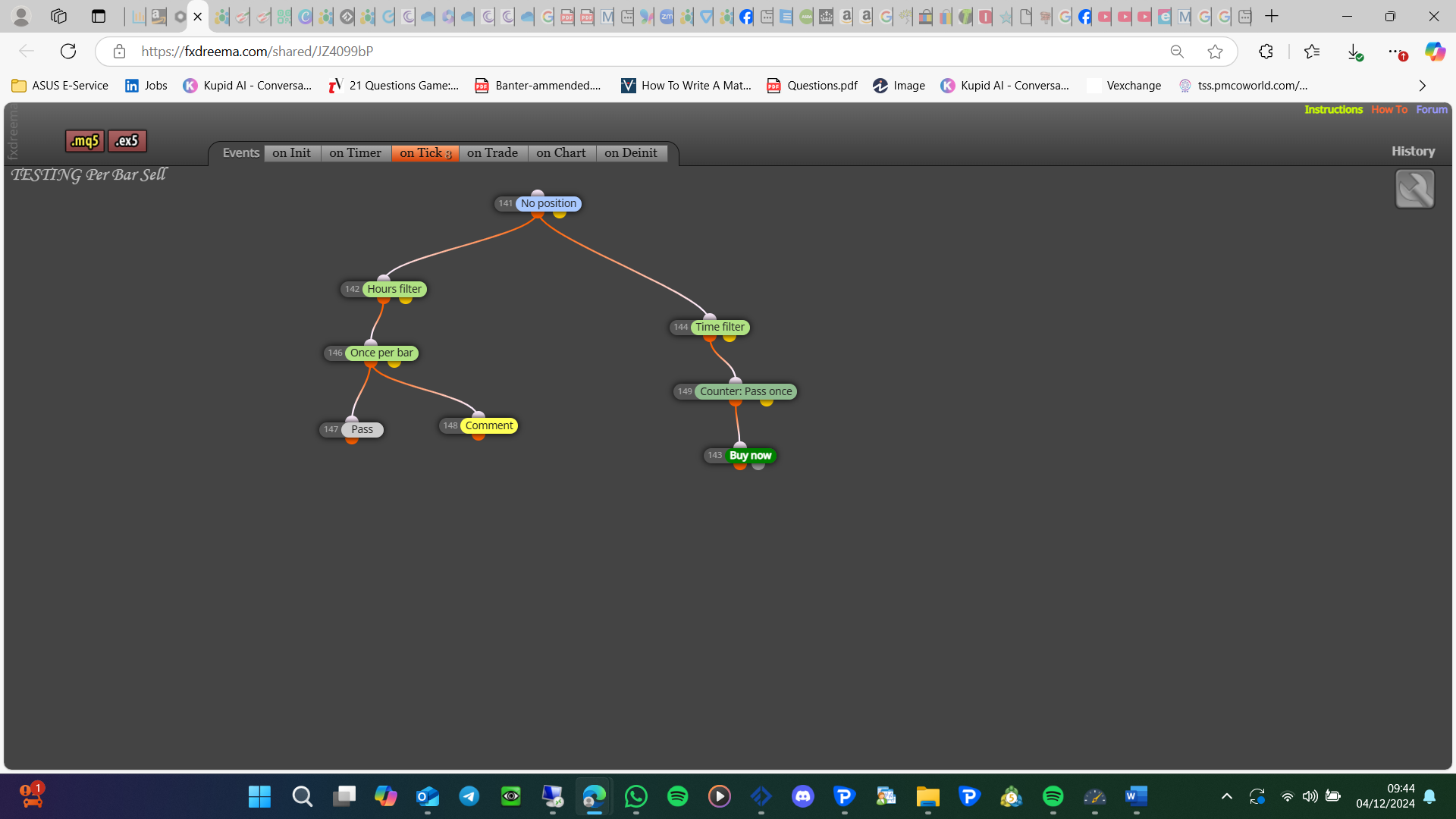Image resolution: width=1456 pixels, height=819 pixels.
Task: Select the Hours filter block
Action: [x=394, y=290]
